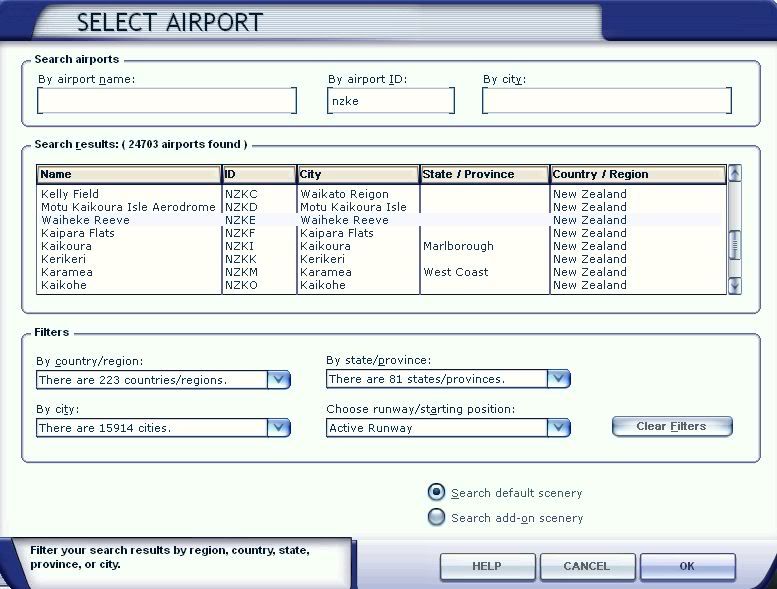Click the OK button
Image resolution: width=777 pixels, height=589 pixels.
click(x=687, y=566)
